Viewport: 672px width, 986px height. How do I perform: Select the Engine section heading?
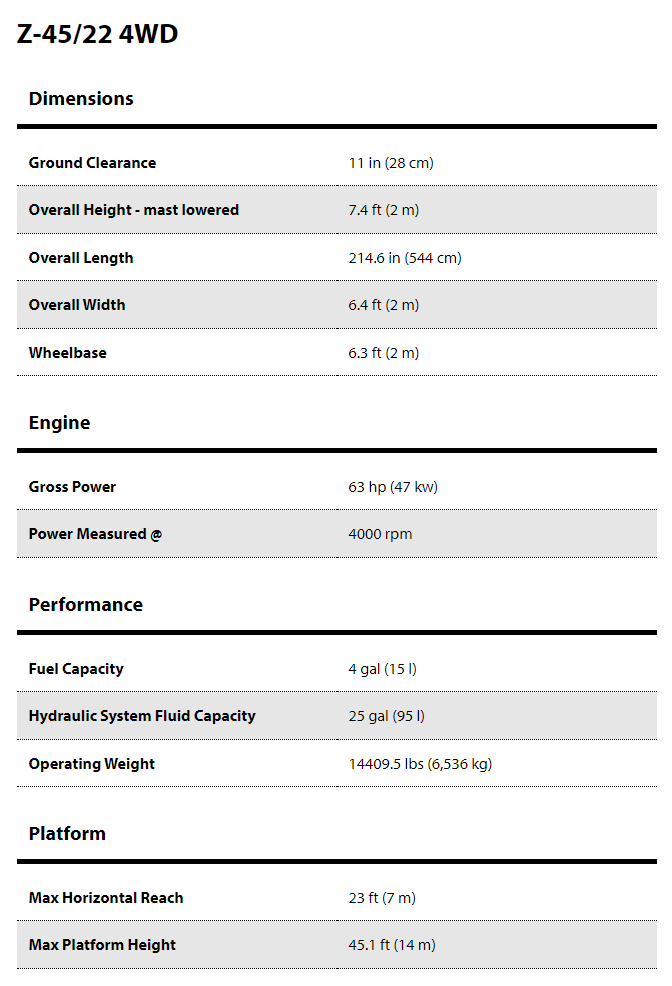59,423
